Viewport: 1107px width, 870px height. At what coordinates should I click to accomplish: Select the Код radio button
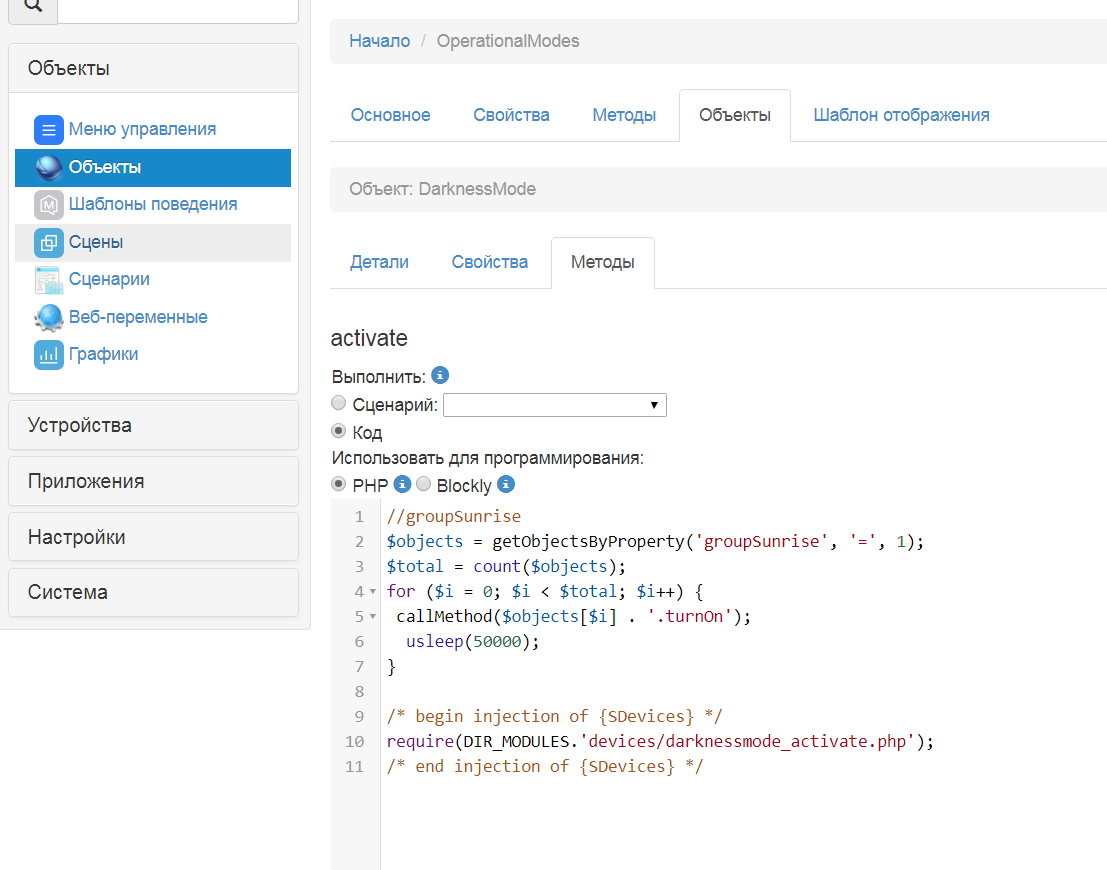(339, 432)
